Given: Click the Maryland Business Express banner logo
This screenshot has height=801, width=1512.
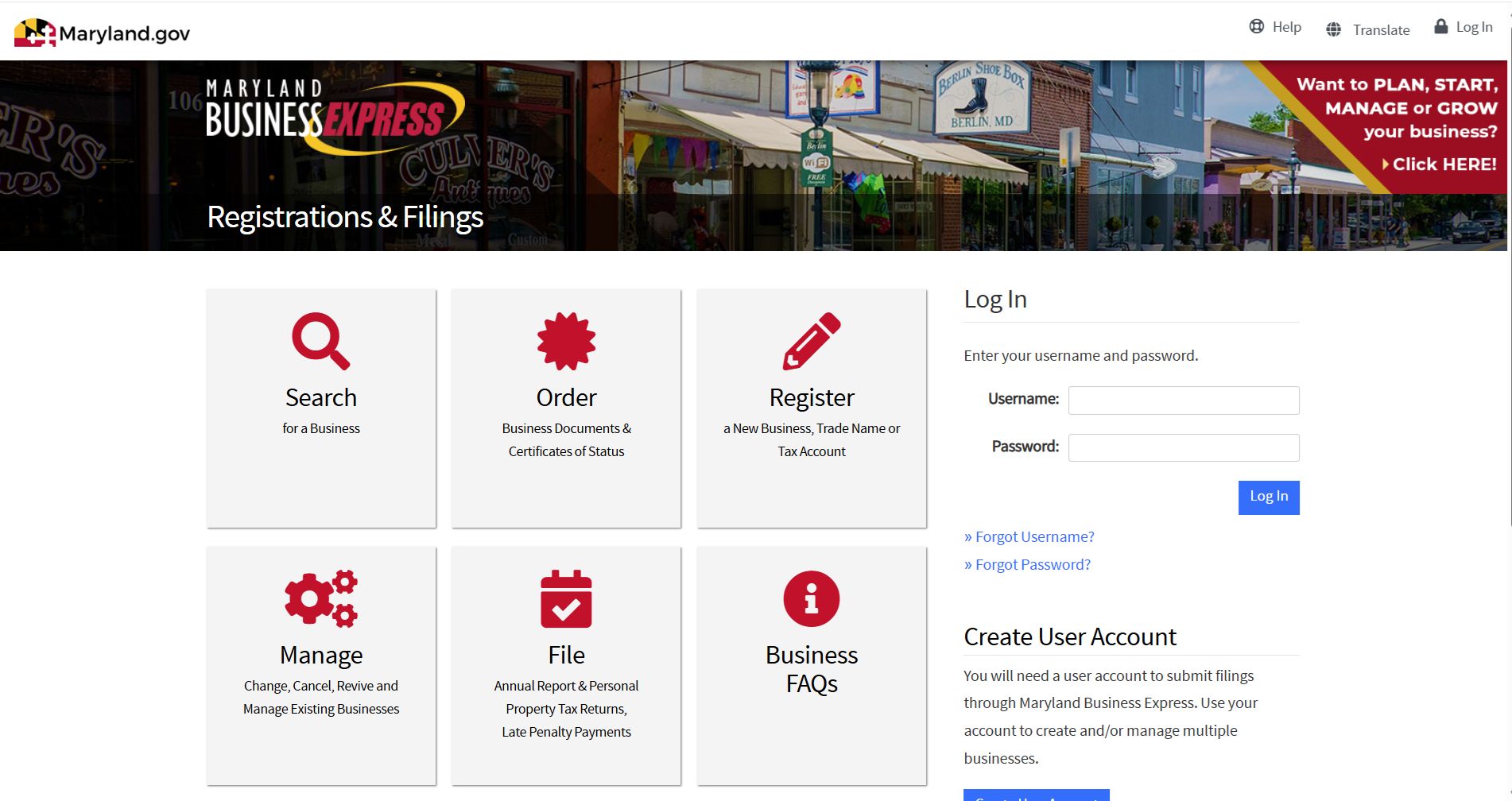Looking at the screenshot, I should (334, 115).
